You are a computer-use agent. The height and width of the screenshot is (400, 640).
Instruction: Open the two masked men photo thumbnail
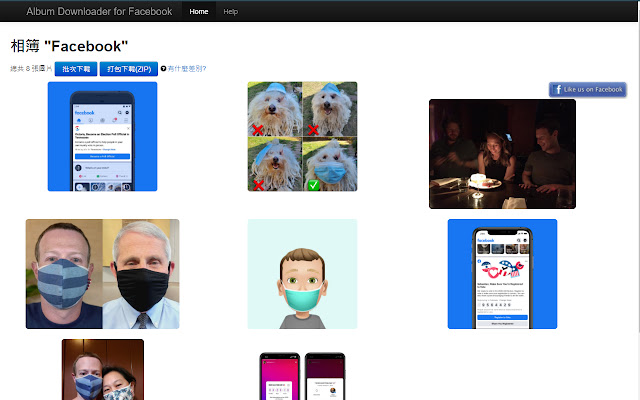pos(102,274)
